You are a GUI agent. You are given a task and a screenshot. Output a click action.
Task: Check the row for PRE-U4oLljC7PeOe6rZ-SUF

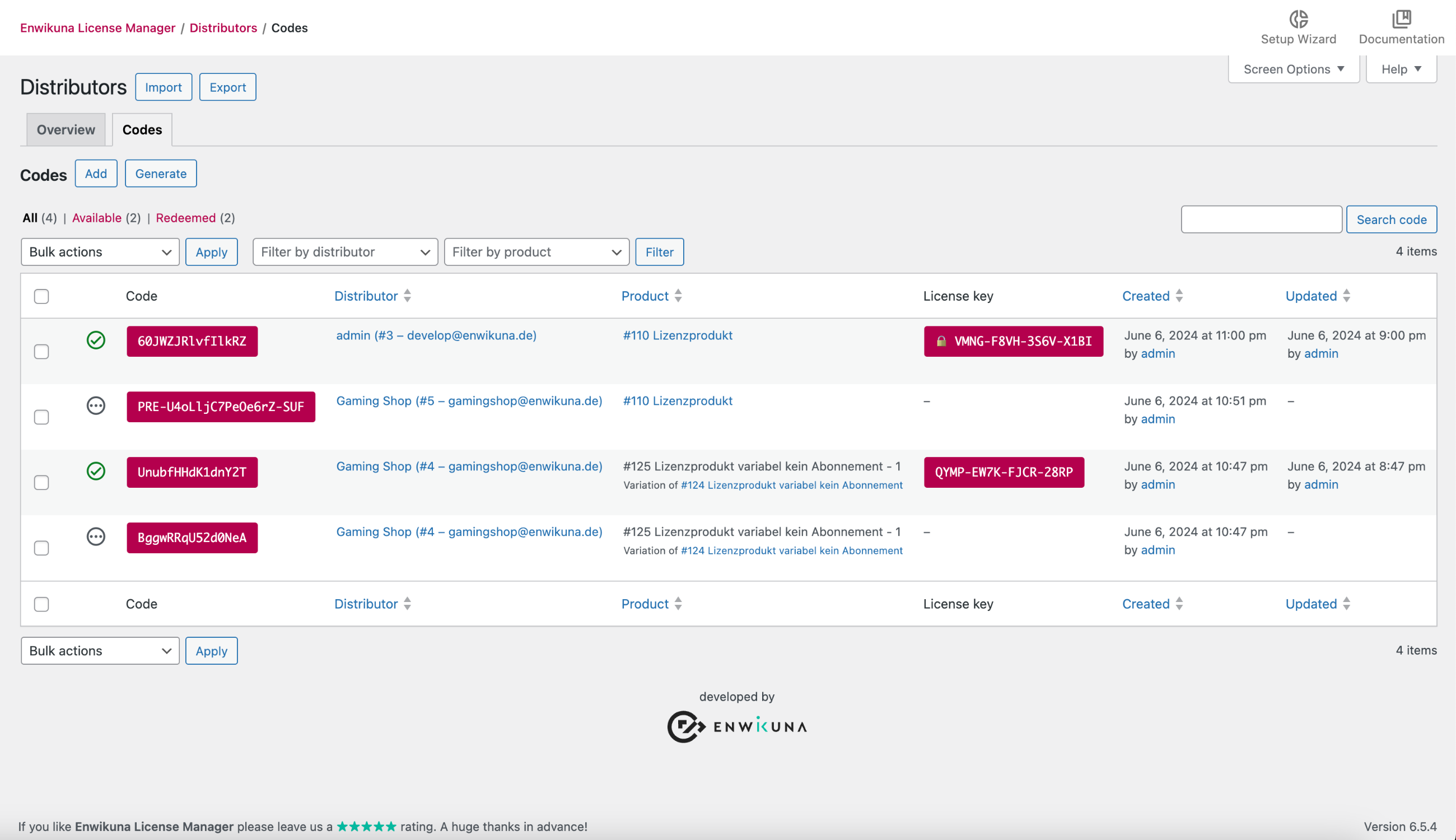[x=41, y=417]
